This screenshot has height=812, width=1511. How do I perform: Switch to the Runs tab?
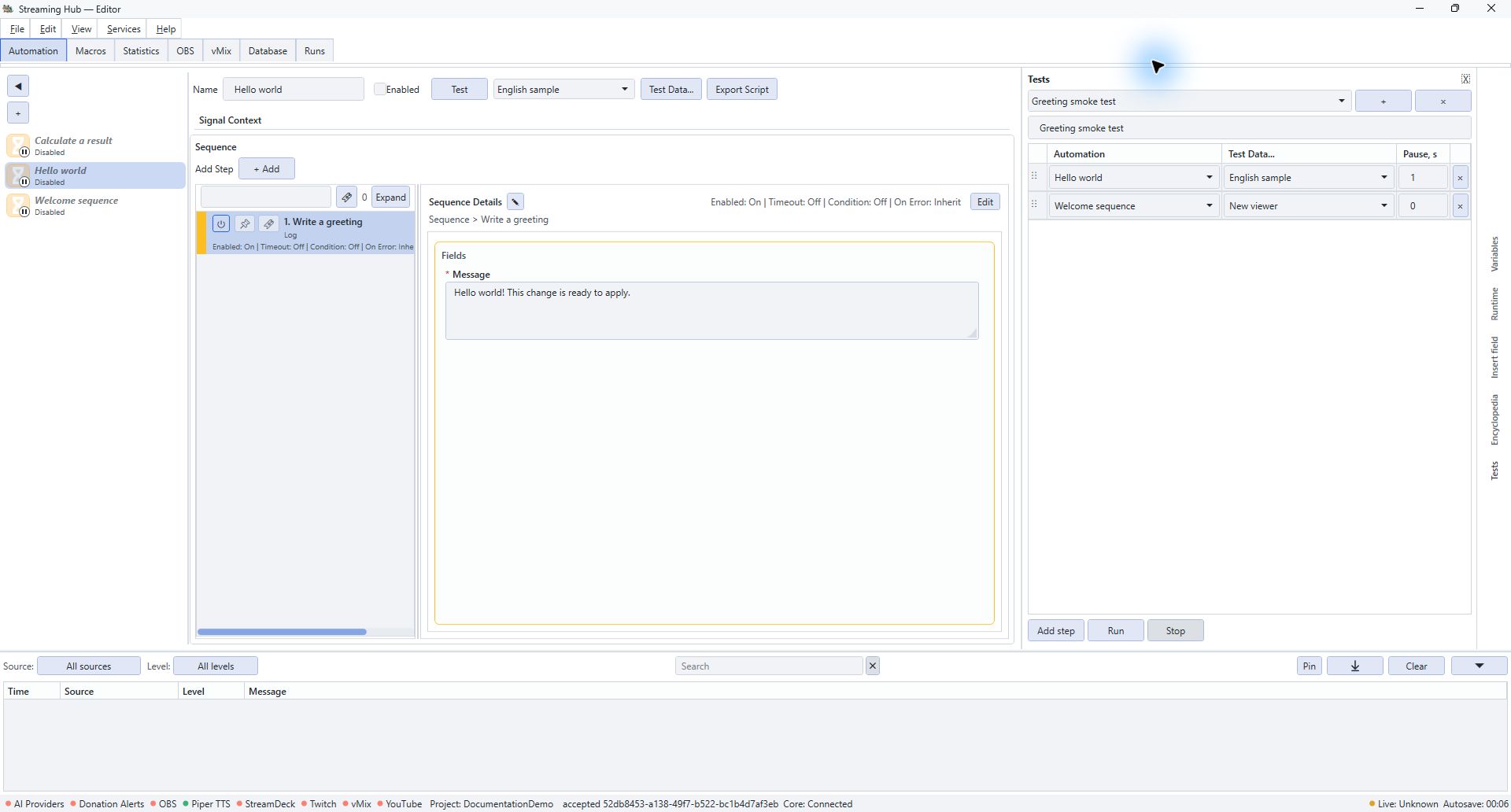(315, 51)
